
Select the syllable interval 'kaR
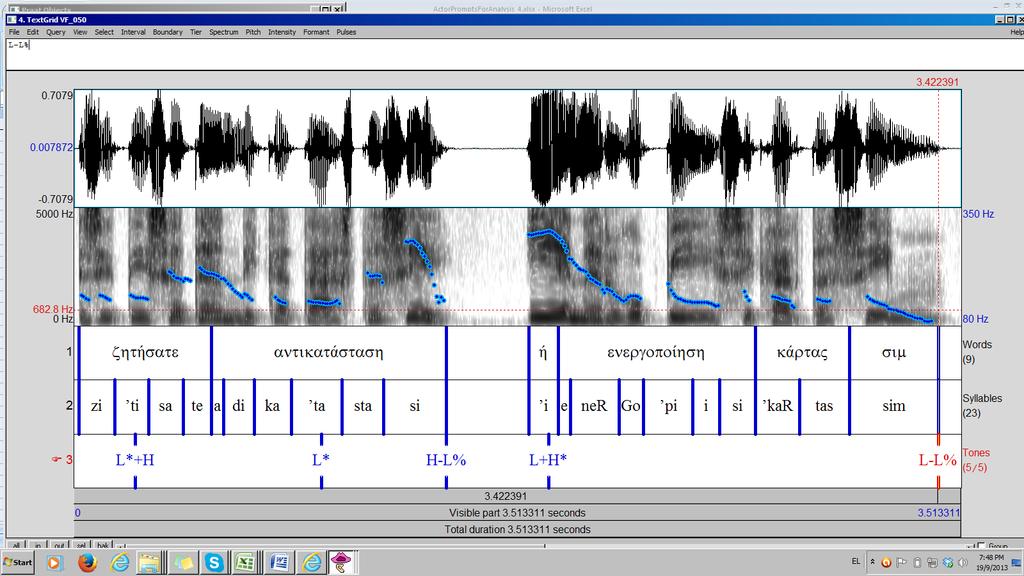coord(777,406)
